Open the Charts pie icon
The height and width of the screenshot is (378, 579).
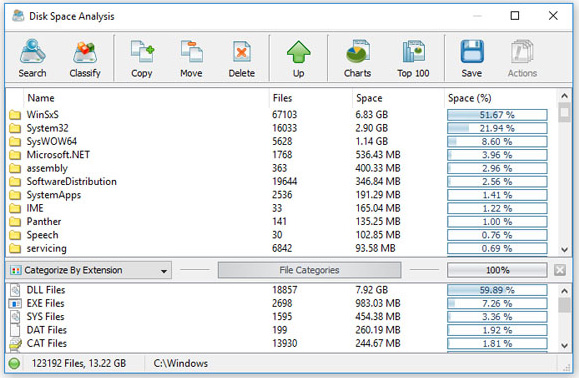(x=357, y=58)
